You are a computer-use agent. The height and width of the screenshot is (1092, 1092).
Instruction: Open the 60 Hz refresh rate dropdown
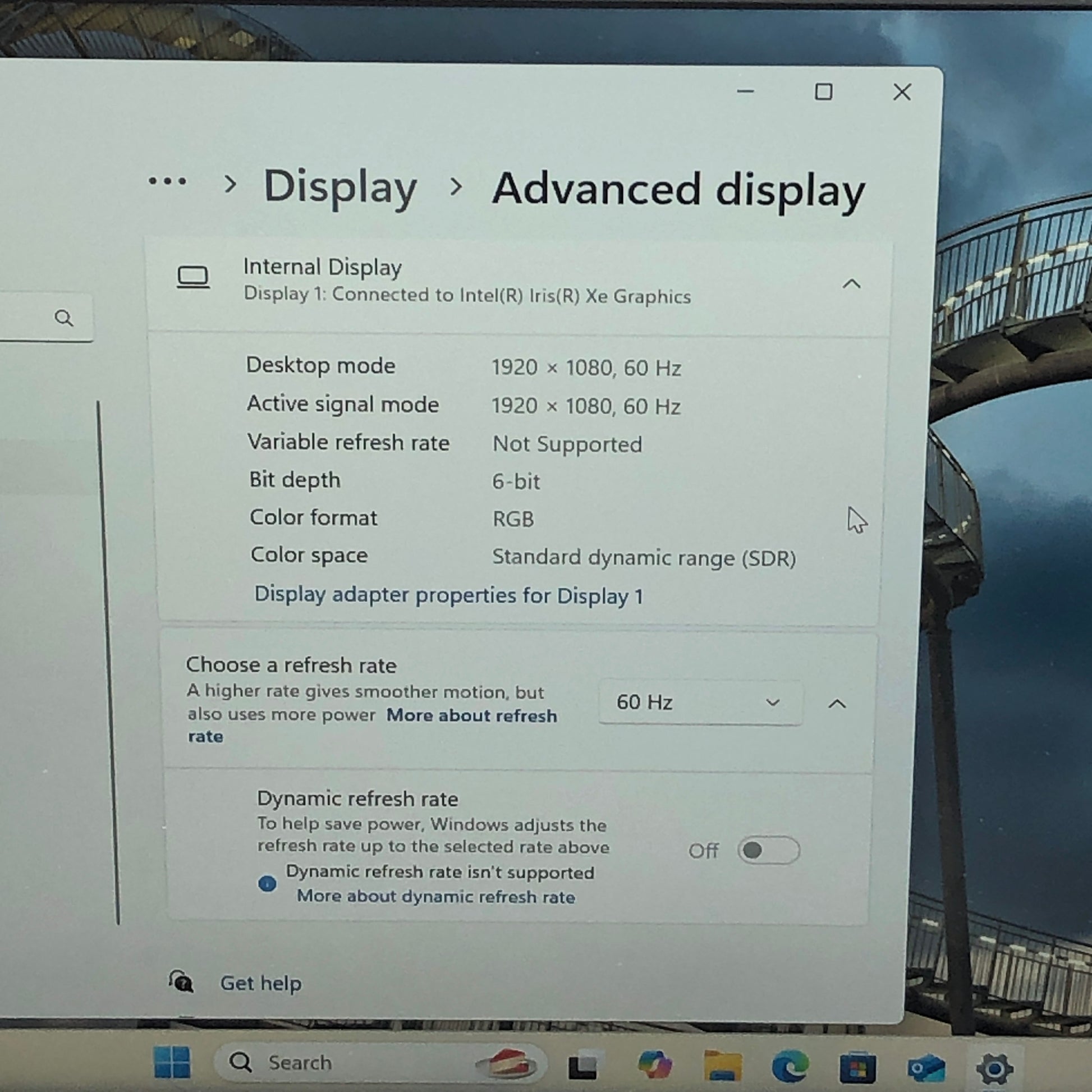[x=700, y=703]
